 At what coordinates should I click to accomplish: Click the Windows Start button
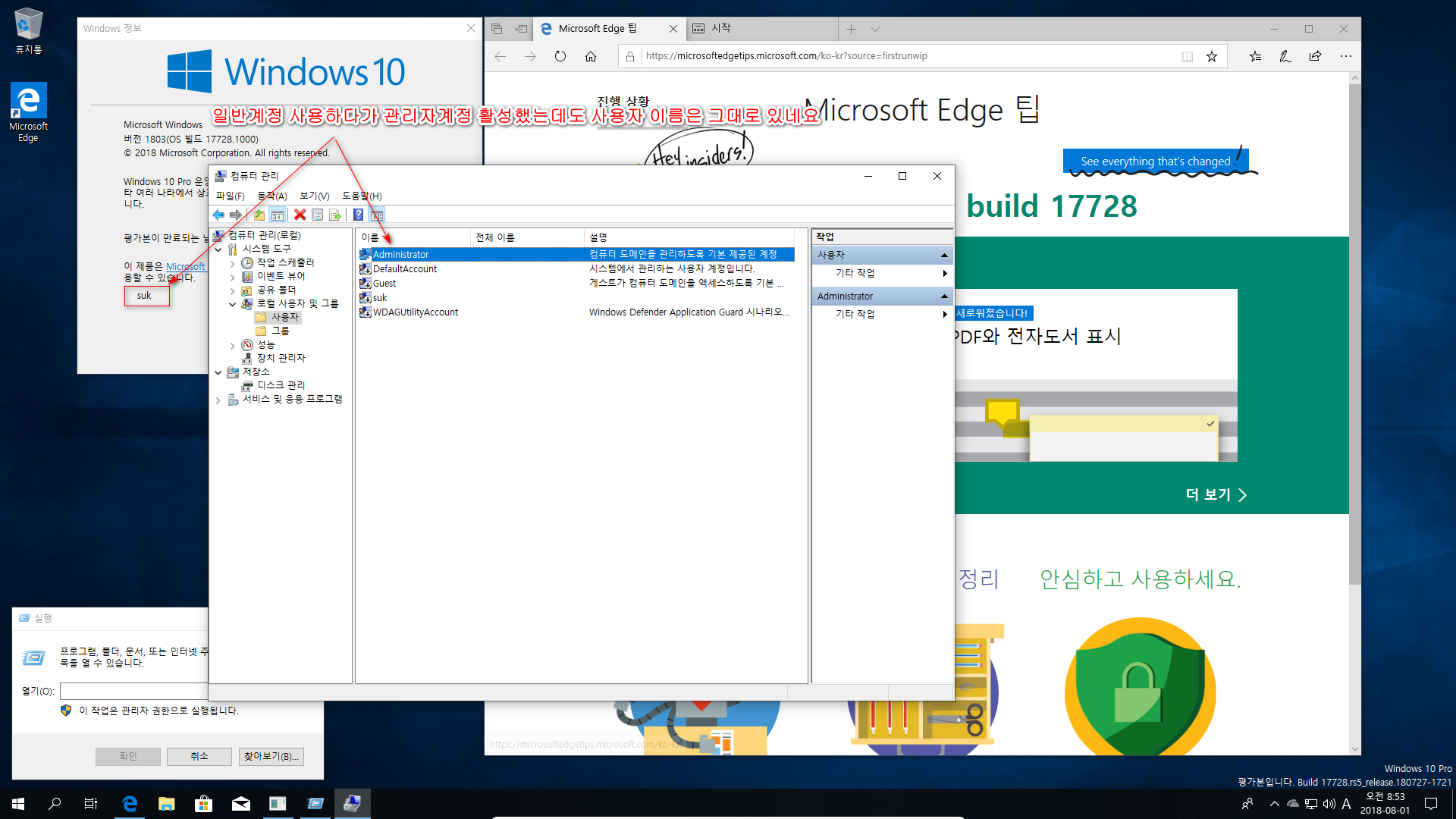(x=18, y=804)
